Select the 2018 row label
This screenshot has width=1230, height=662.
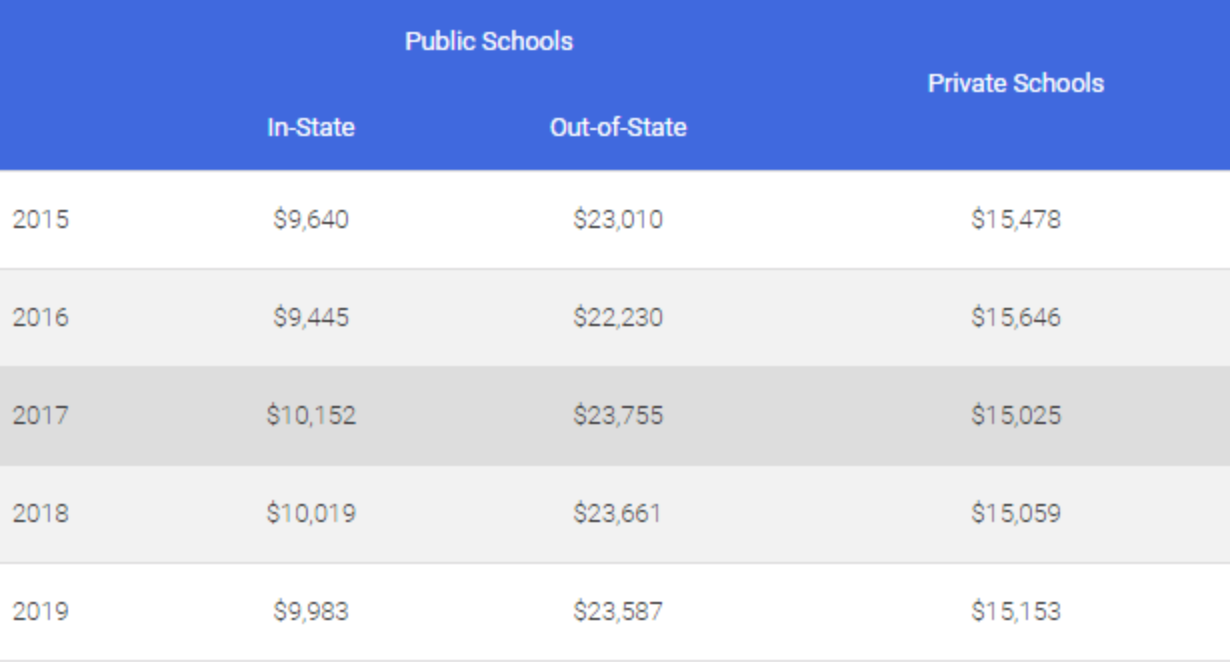pyautogui.click(x=41, y=513)
